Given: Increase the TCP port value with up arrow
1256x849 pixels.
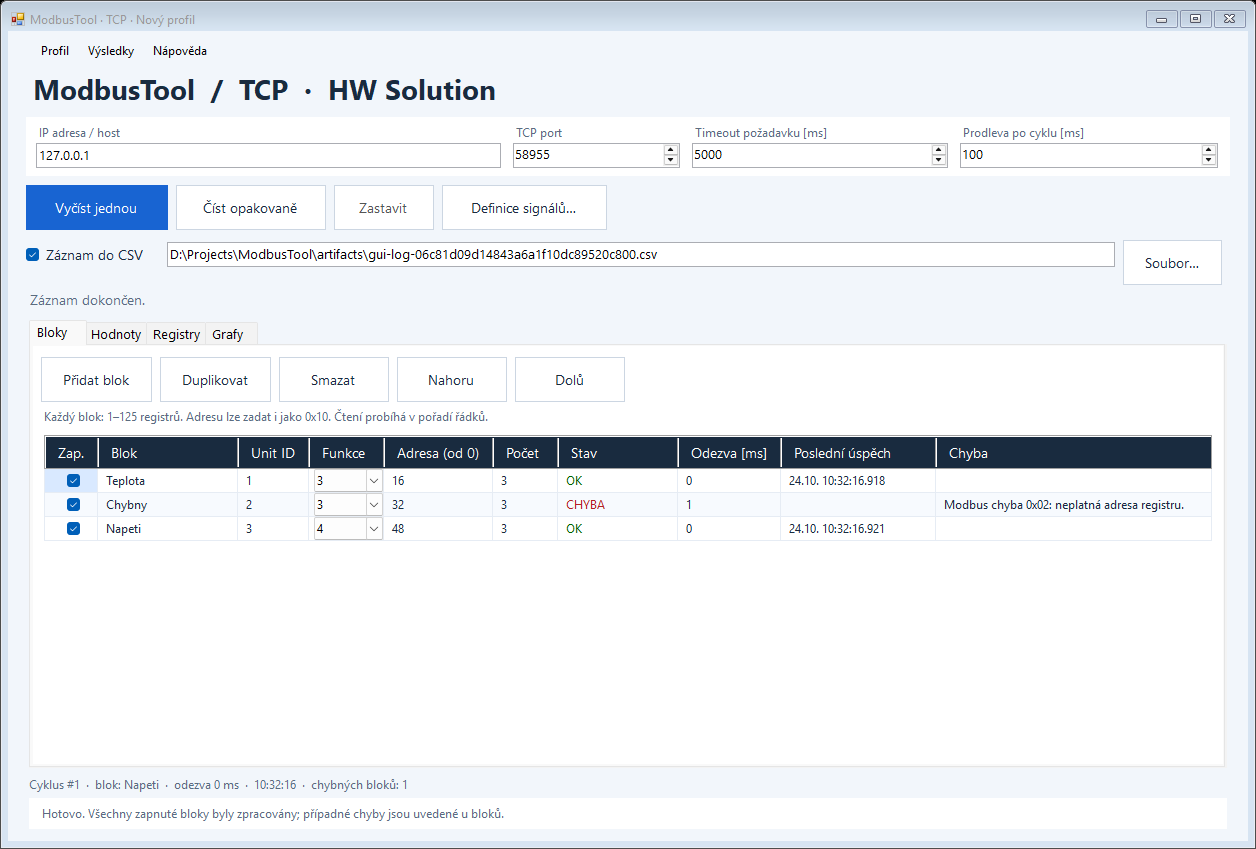Looking at the screenshot, I should [671, 150].
